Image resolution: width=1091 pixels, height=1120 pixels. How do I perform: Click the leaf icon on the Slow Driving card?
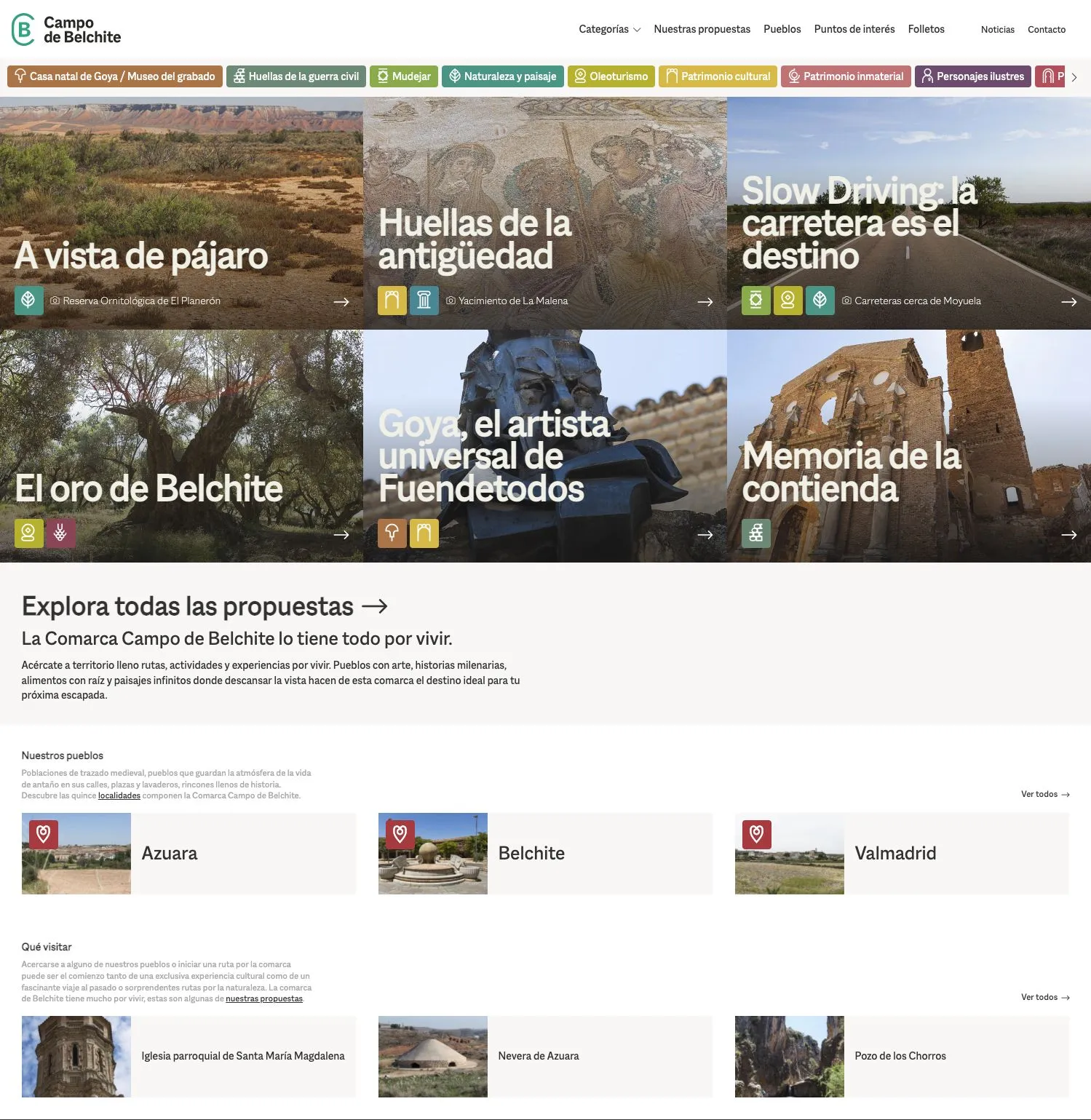pos(820,300)
